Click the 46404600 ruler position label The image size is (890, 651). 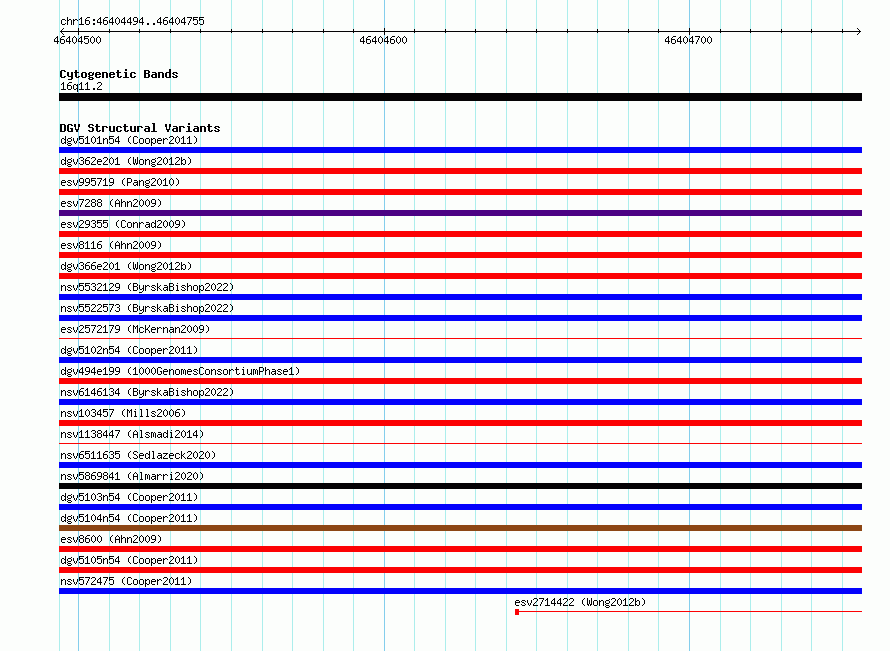383,40
